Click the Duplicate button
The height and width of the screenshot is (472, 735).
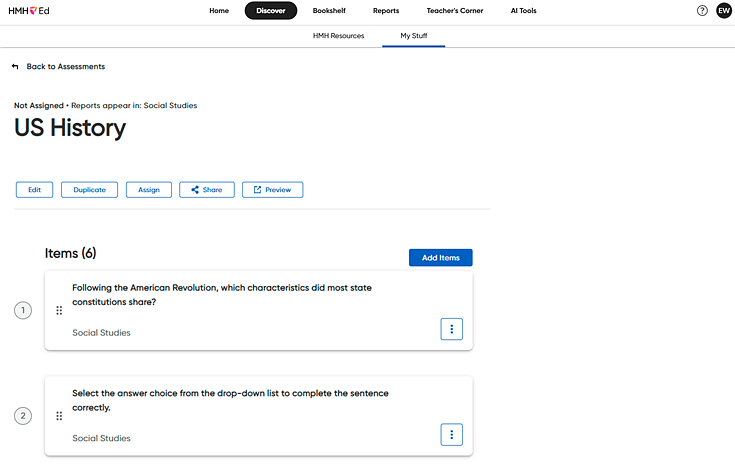click(90, 190)
